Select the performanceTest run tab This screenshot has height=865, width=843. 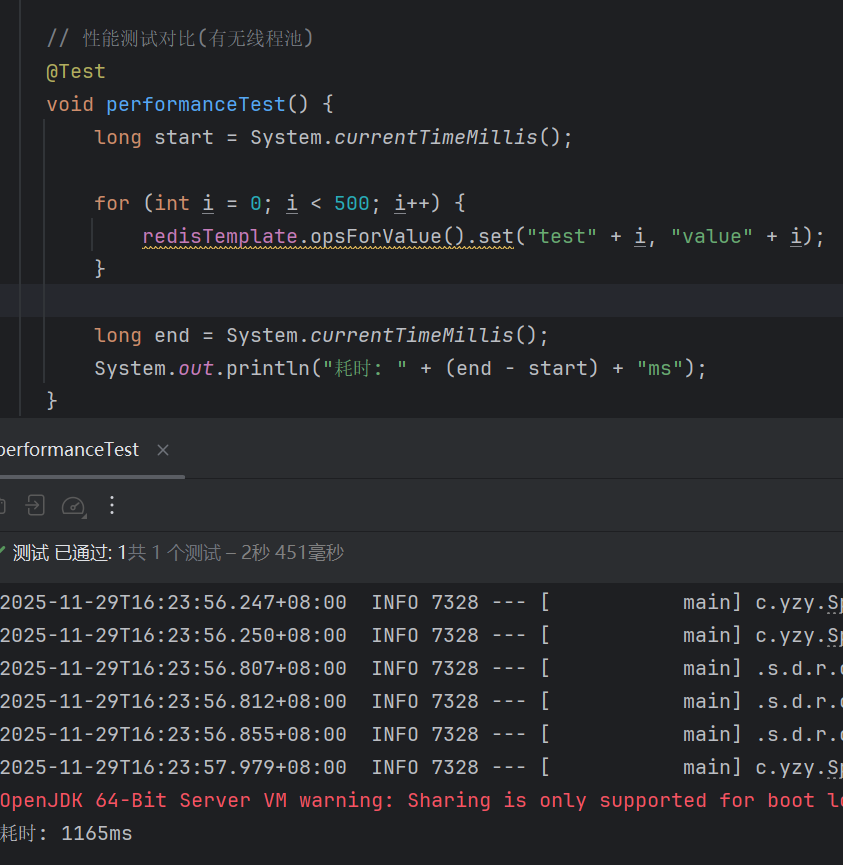pyautogui.click(x=69, y=450)
